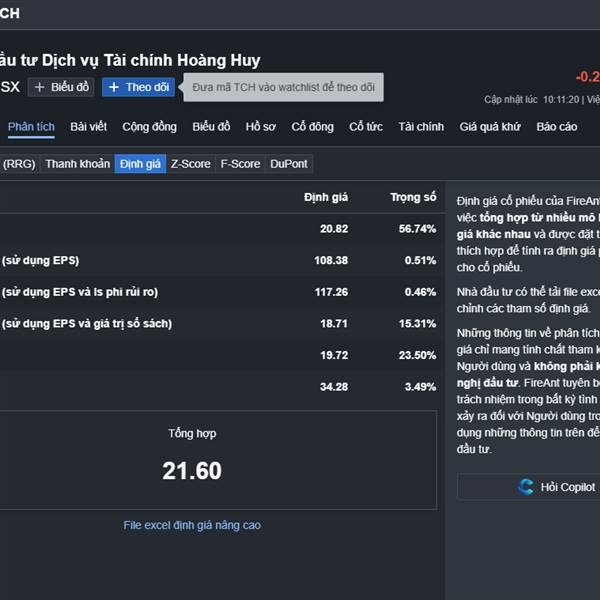Click the Định giá column header
This screenshot has height=600, width=600.
(326, 197)
